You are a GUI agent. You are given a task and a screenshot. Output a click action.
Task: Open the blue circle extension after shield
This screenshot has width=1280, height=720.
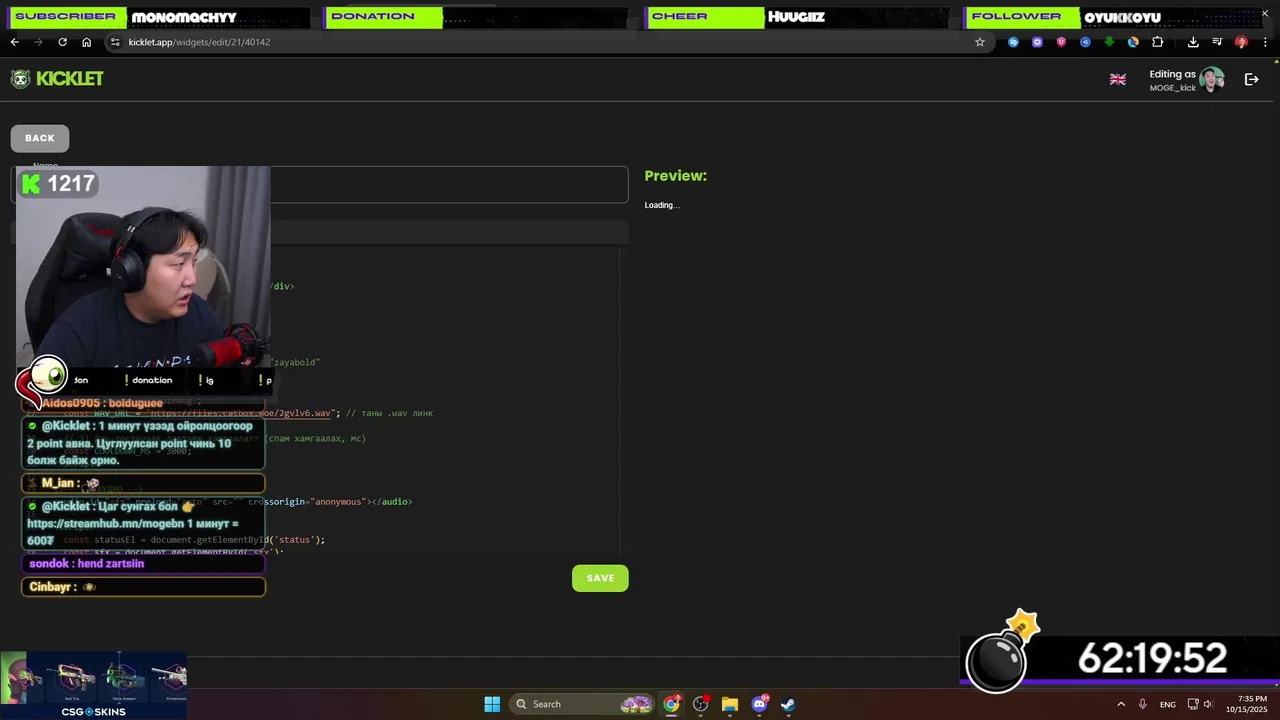tap(1085, 42)
